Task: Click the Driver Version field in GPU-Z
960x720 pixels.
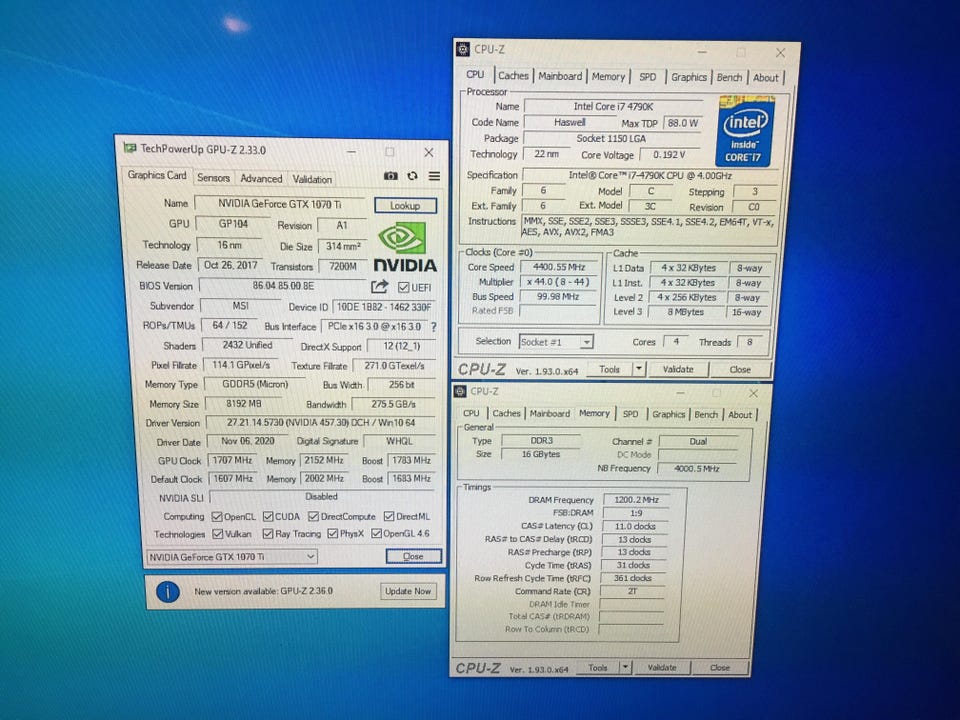Action: tap(321, 422)
